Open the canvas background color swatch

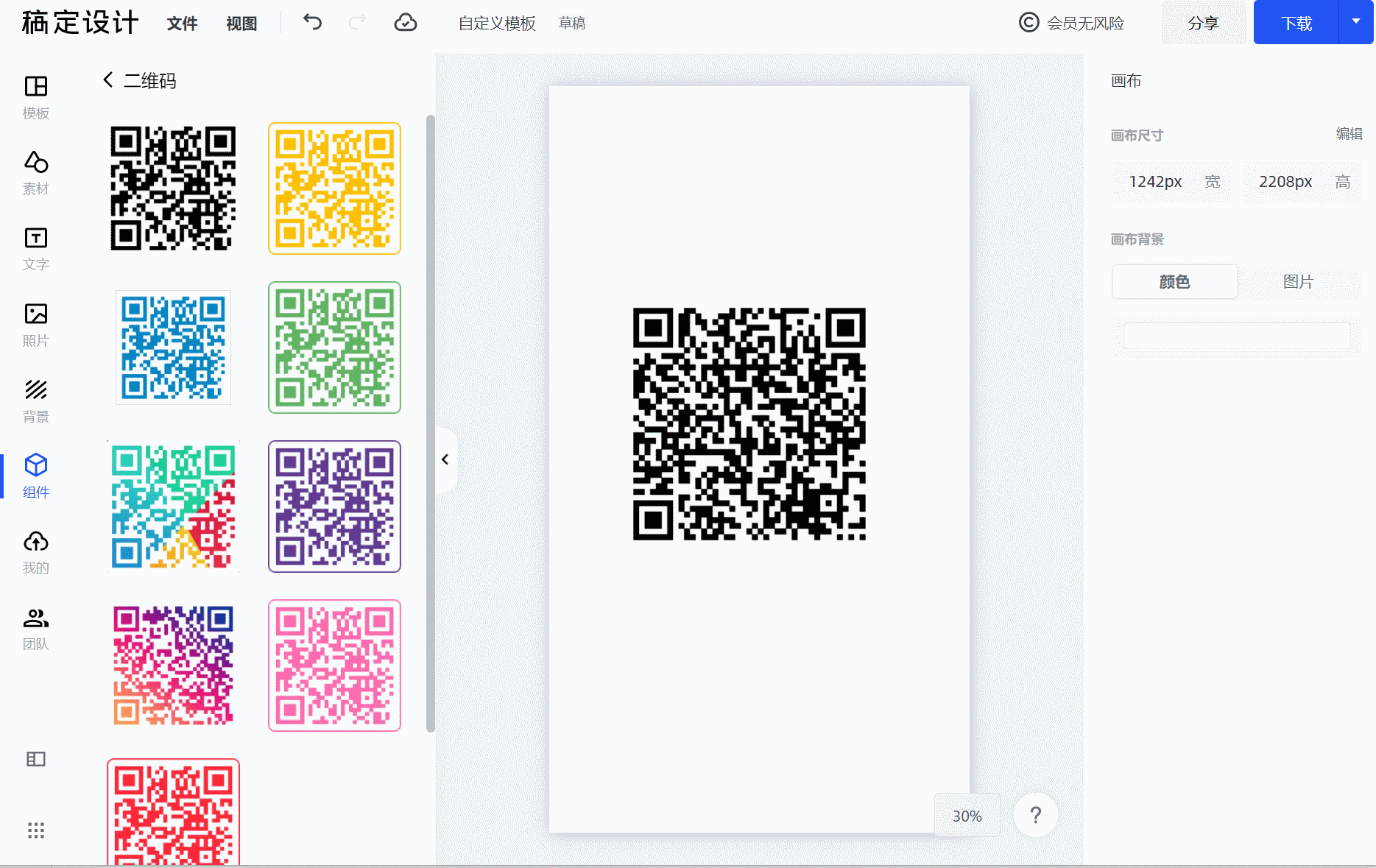point(1237,336)
